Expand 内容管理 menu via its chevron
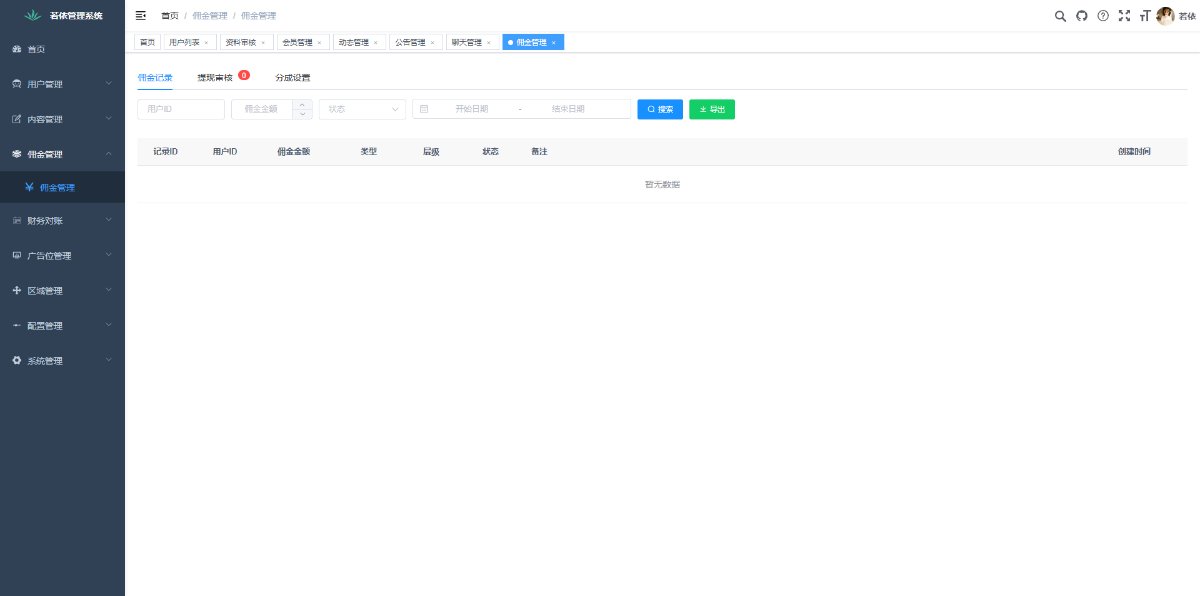Screen dimensions: 1200x596 [108, 118]
